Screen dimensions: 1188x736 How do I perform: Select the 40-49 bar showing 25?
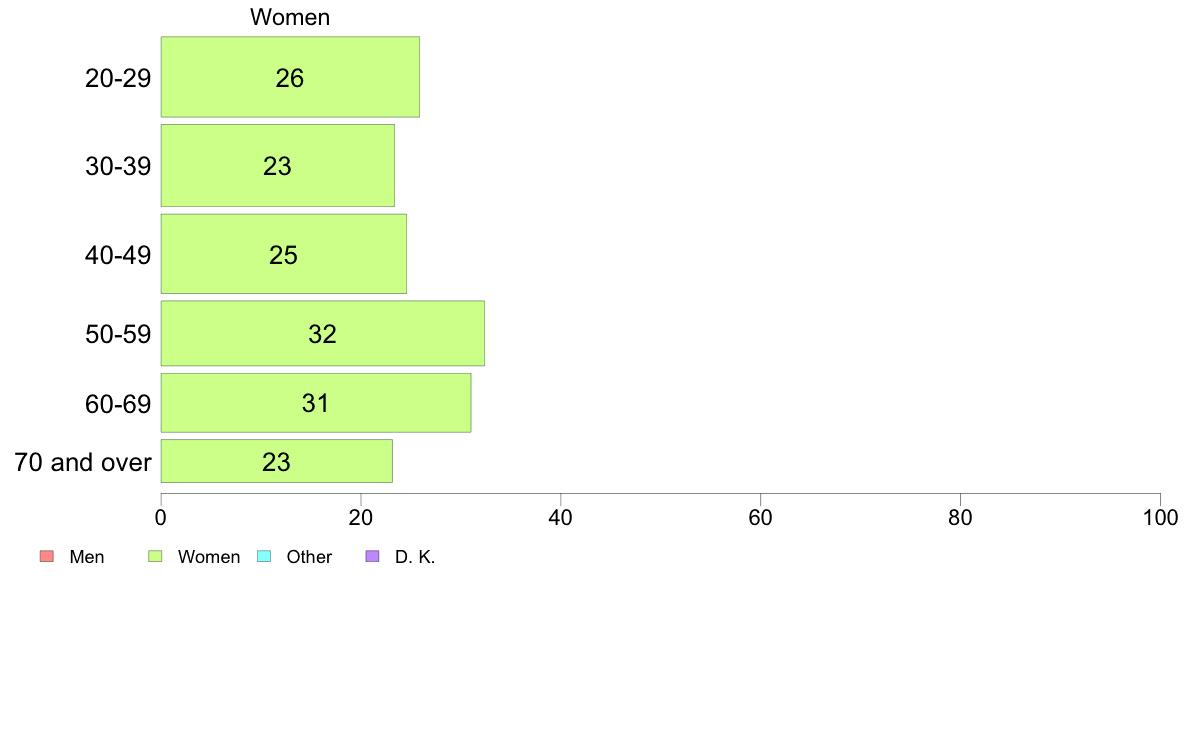tap(283, 254)
